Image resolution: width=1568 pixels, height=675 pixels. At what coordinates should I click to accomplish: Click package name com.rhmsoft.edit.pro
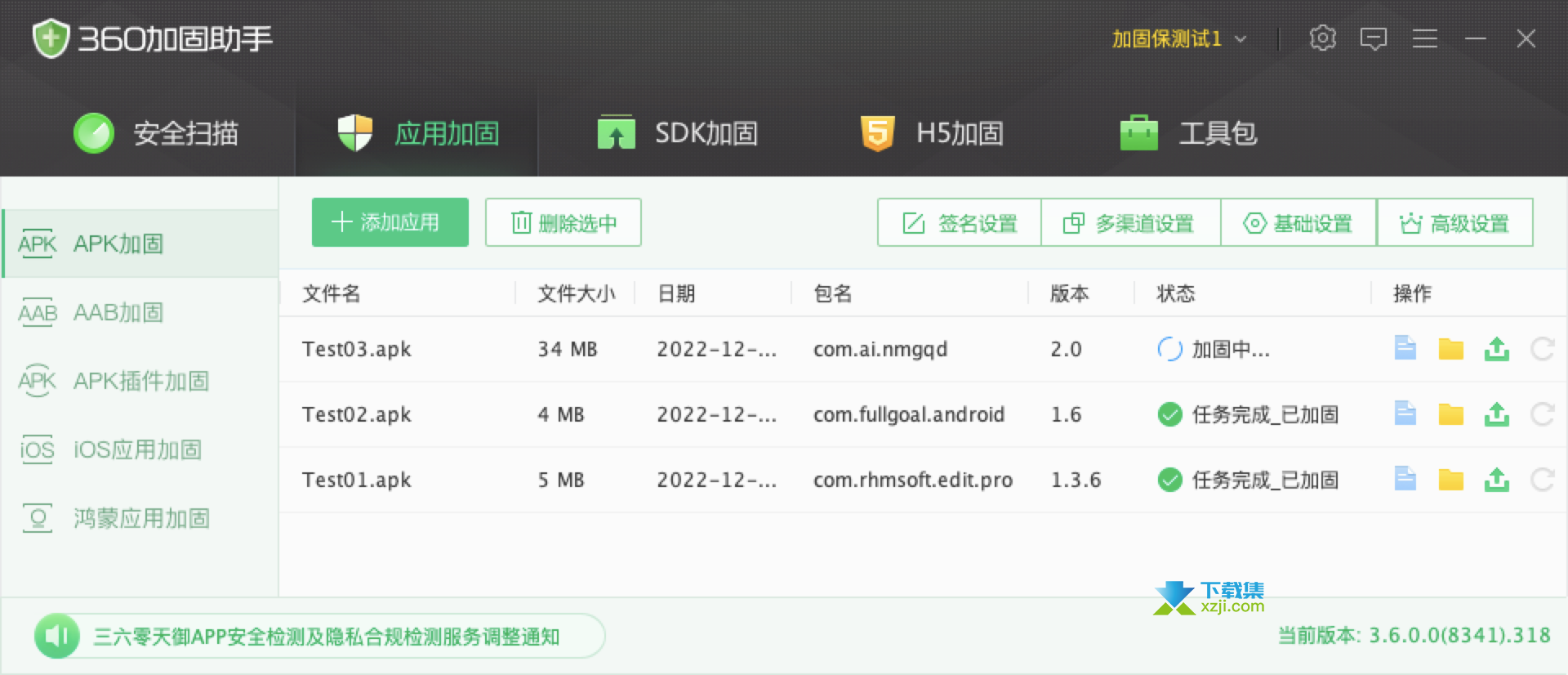(x=913, y=480)
